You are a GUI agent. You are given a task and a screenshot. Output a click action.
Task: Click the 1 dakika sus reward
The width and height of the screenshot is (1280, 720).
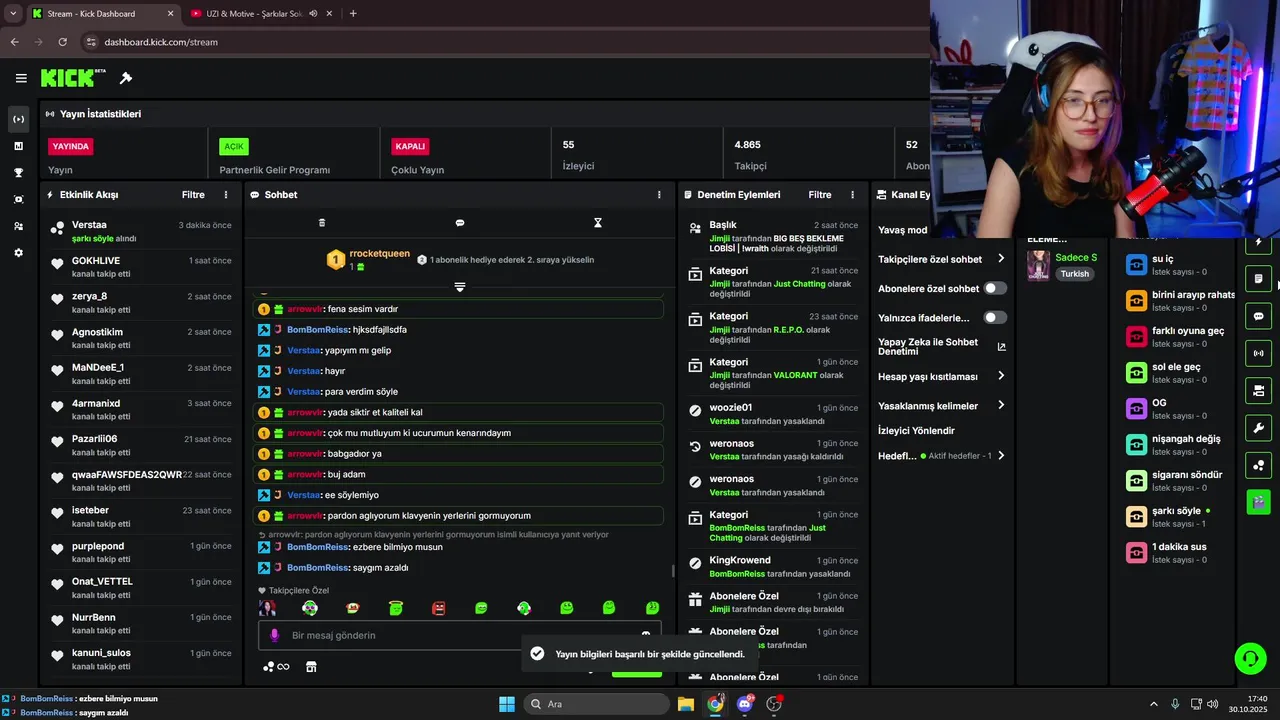(x=1180, y=552)
